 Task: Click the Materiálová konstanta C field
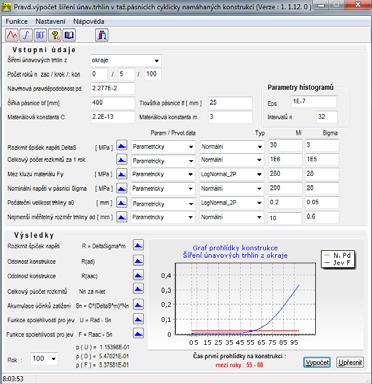[x=113, y=117]
